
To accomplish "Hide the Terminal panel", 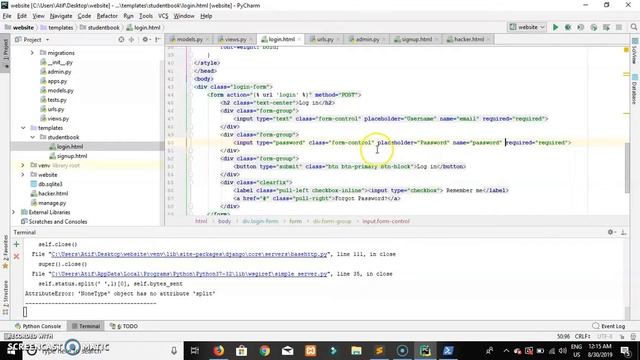I will point(624,232).
